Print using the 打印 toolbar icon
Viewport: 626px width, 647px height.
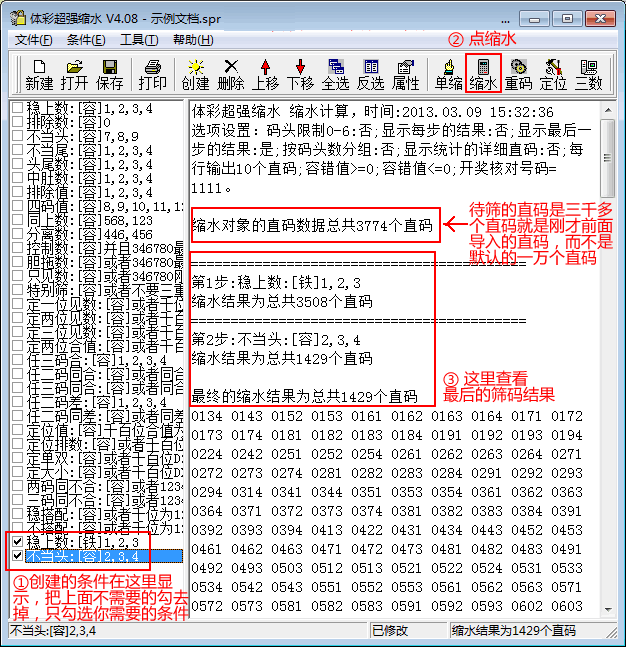click(x=153, y=75)
